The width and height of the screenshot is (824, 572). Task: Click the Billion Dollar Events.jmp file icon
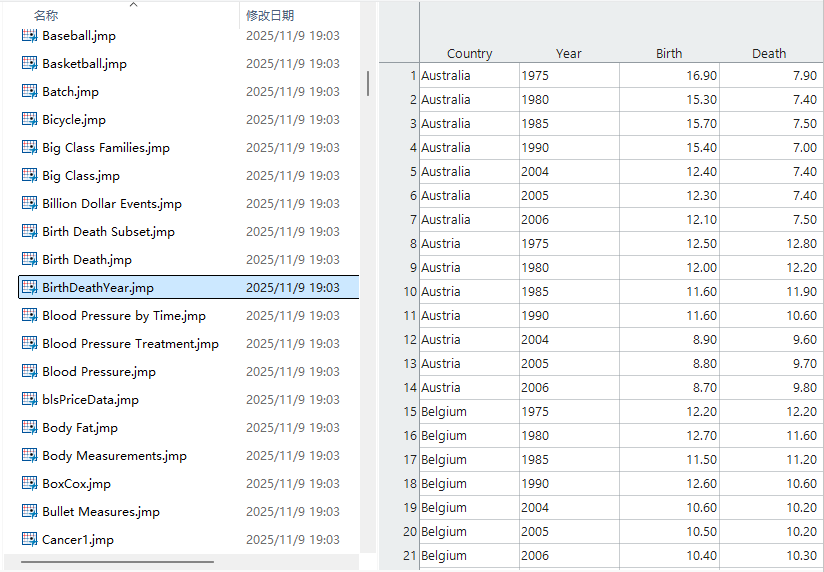pyautogui.click(x=29, y=203)
